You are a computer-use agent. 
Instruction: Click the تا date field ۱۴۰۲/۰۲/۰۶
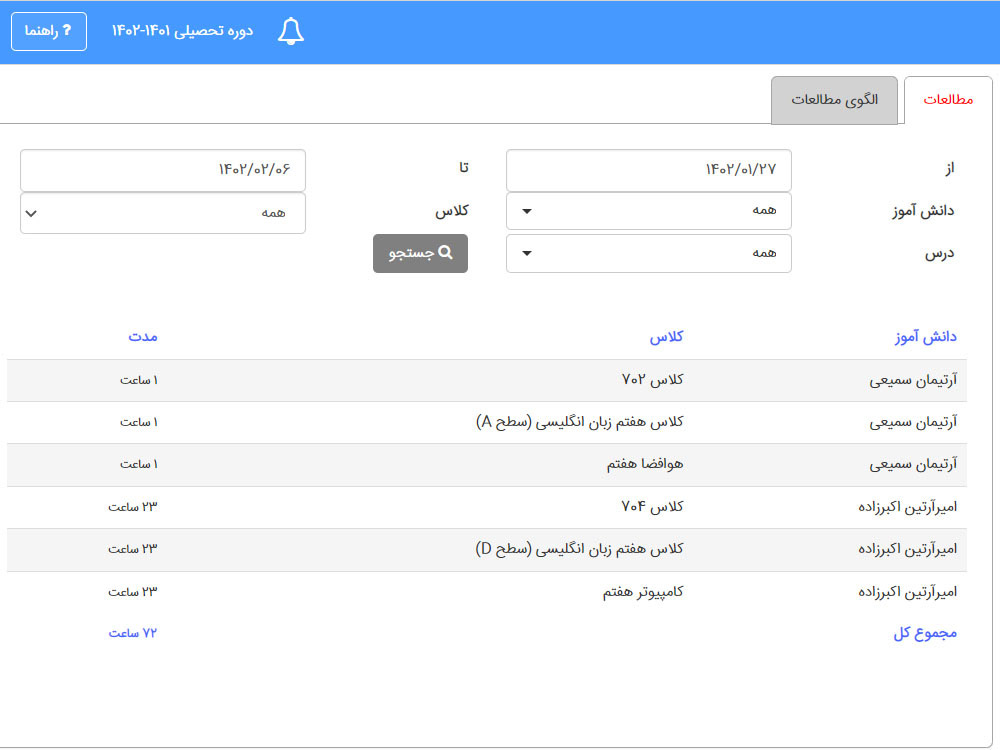(163, 170)
